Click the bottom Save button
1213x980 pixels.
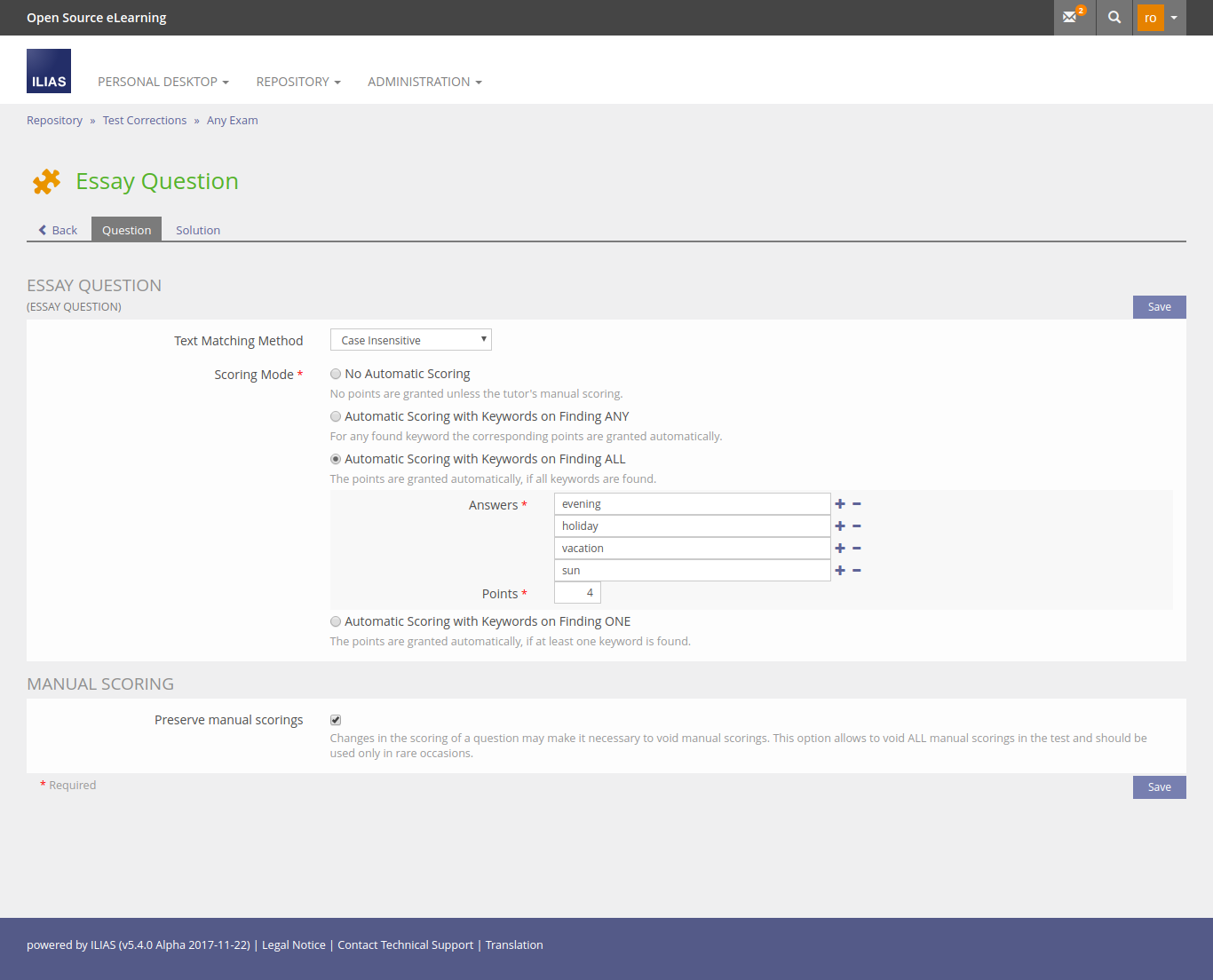pos(1159,787)
